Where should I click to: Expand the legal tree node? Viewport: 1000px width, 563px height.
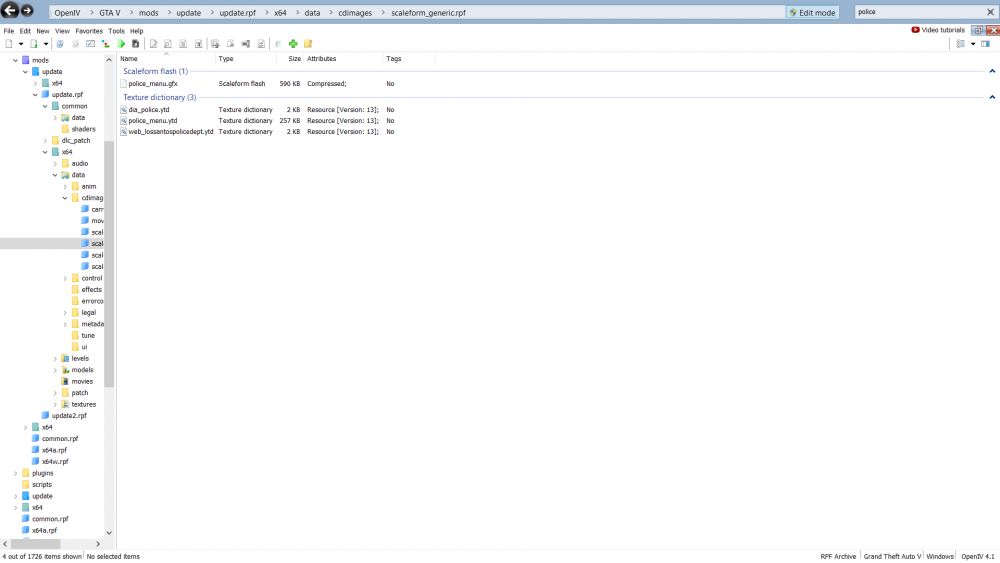point(65,312)
